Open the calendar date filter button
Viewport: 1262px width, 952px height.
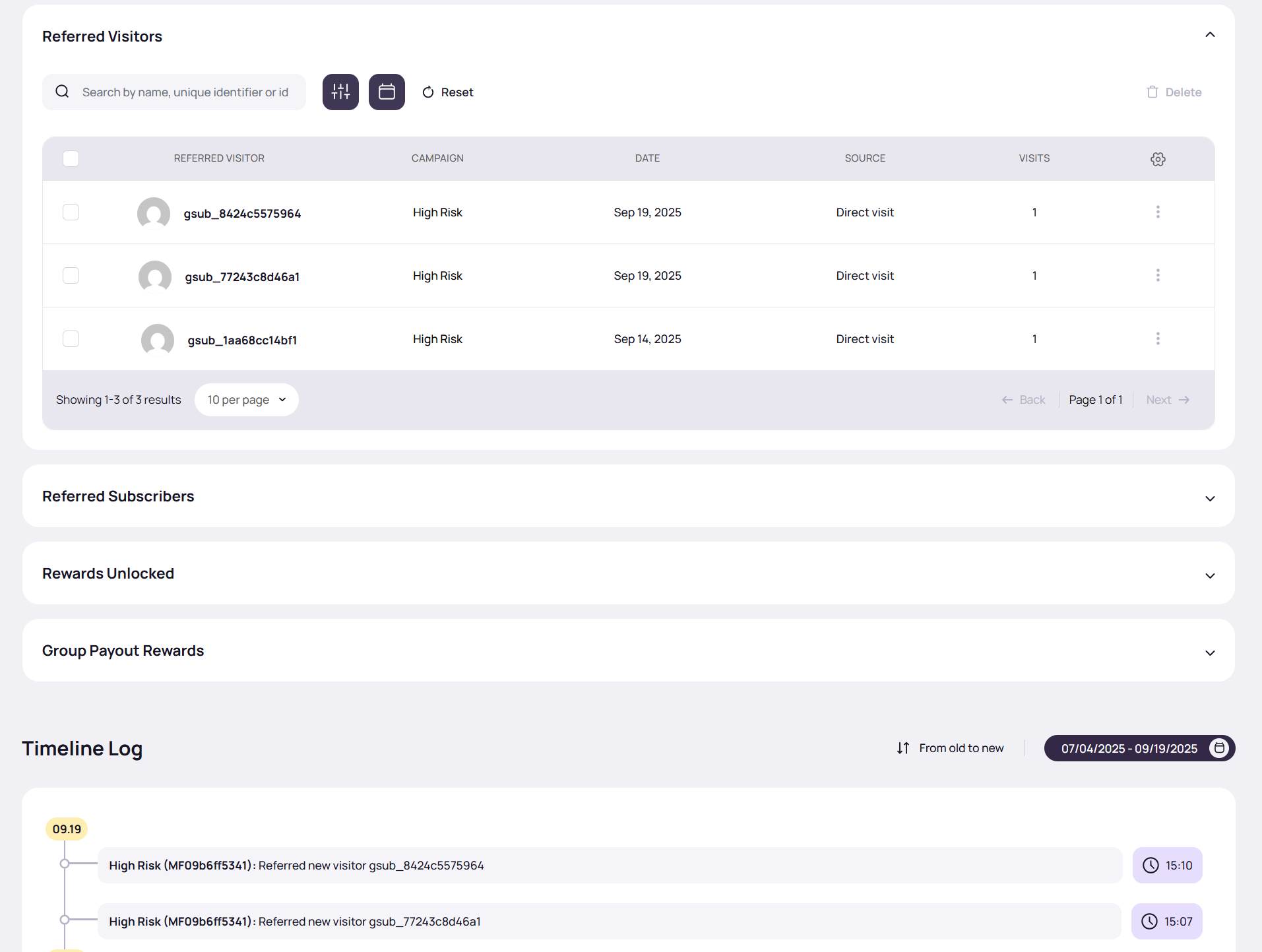click(x=387, y=92)
